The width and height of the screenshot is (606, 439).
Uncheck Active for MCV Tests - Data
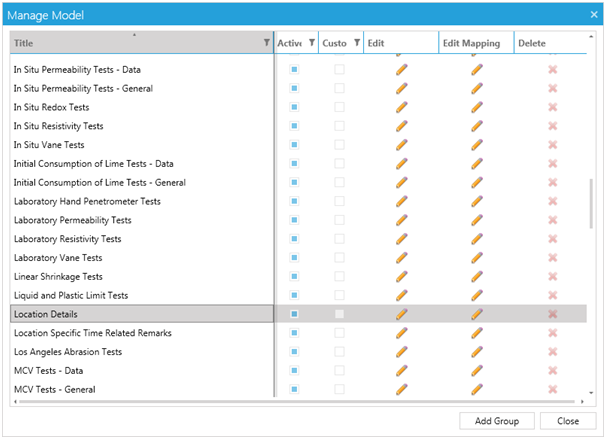(294, 370)
